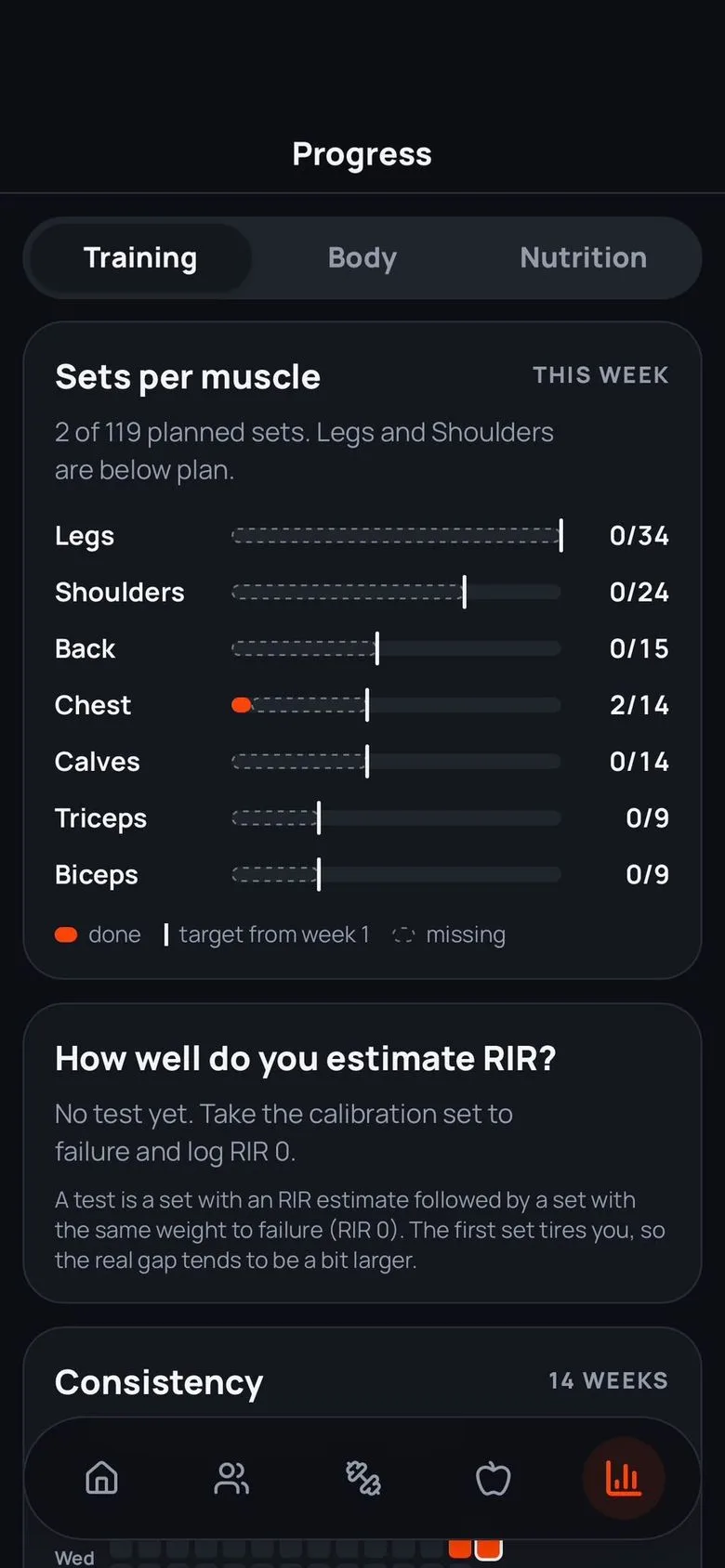Click the Chest sets progress bar
The height and width of the screenshot is (1568, 725).
396,705
